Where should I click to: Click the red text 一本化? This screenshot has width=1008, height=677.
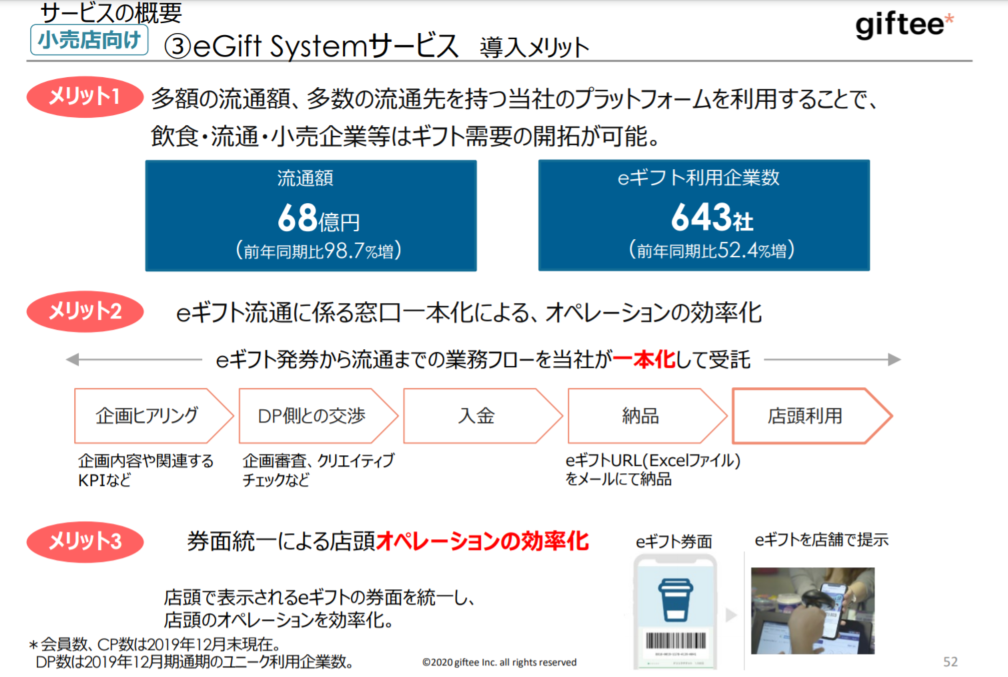(644, 359)
